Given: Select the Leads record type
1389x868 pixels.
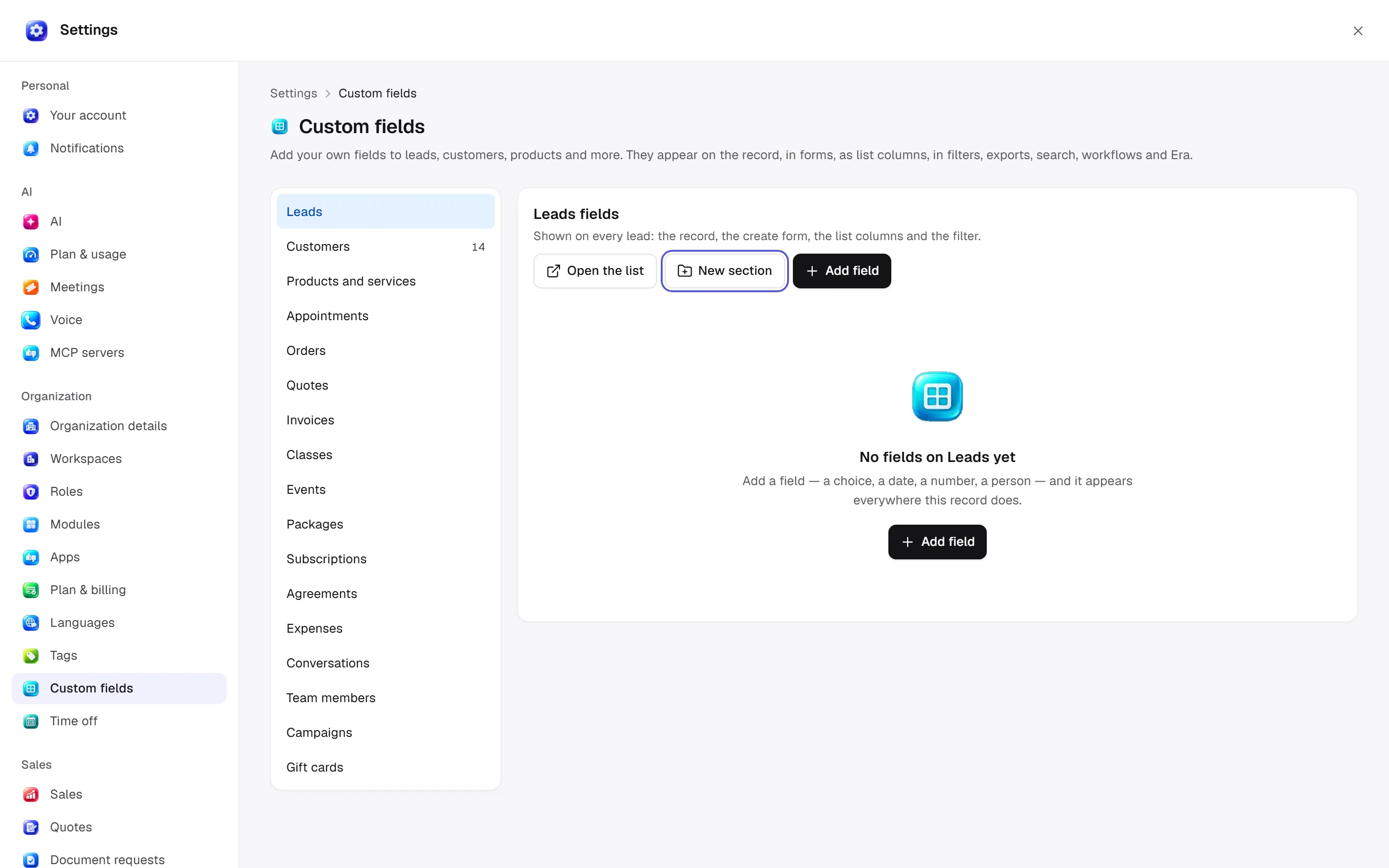Looking at the screenshot, I should pos(386,211).
